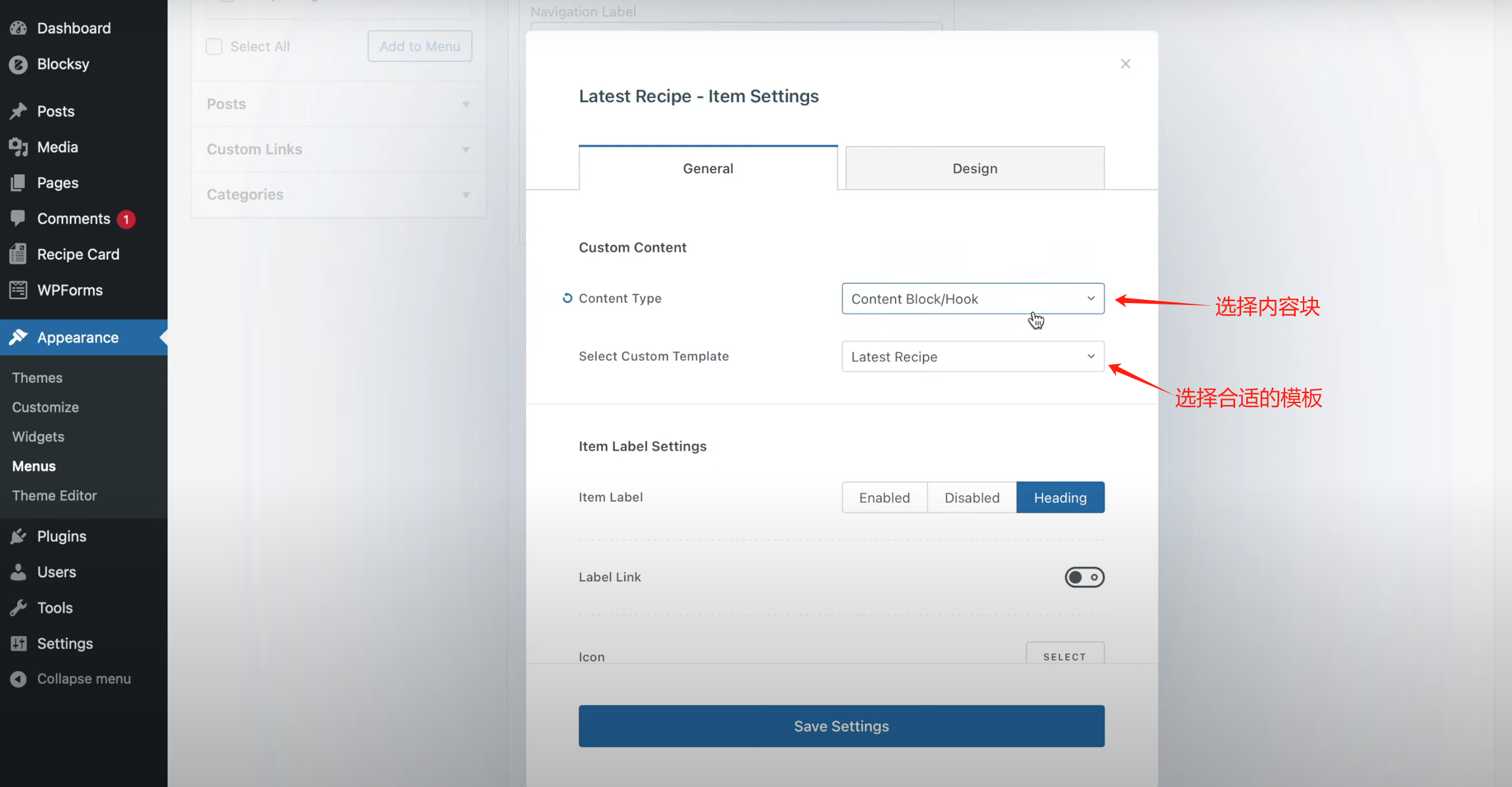Click the Comments bubble icon with badge

click(x=18, y=218)
